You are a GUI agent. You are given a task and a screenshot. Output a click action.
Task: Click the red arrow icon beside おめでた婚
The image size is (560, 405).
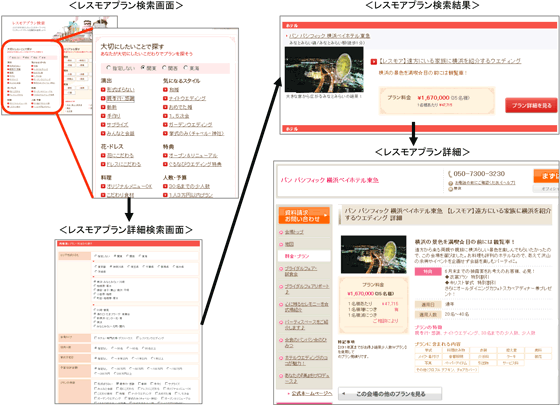(165, 107)
